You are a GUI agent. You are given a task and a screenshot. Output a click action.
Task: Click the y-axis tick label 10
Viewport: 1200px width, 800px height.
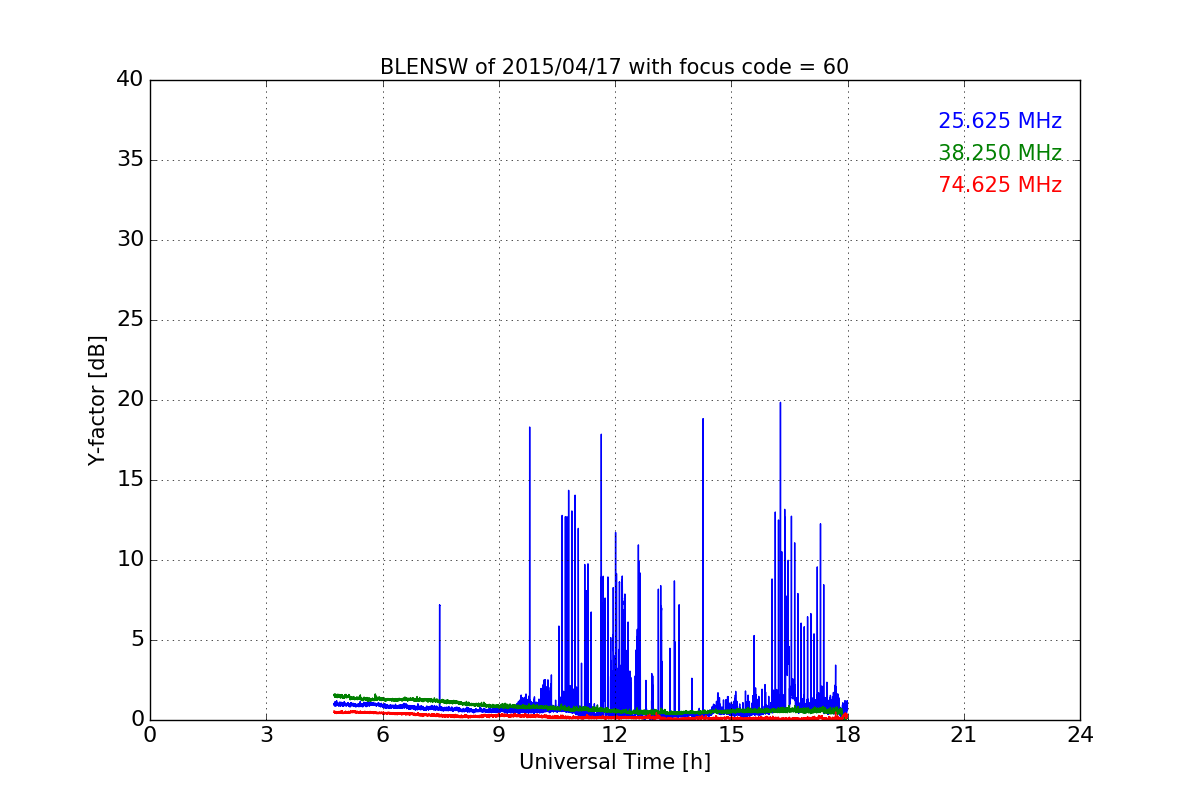tap(130, 560)
